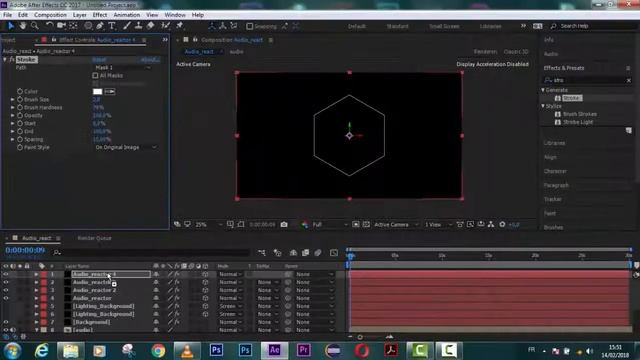Open composition mini-flowchart in timeline

262,253
